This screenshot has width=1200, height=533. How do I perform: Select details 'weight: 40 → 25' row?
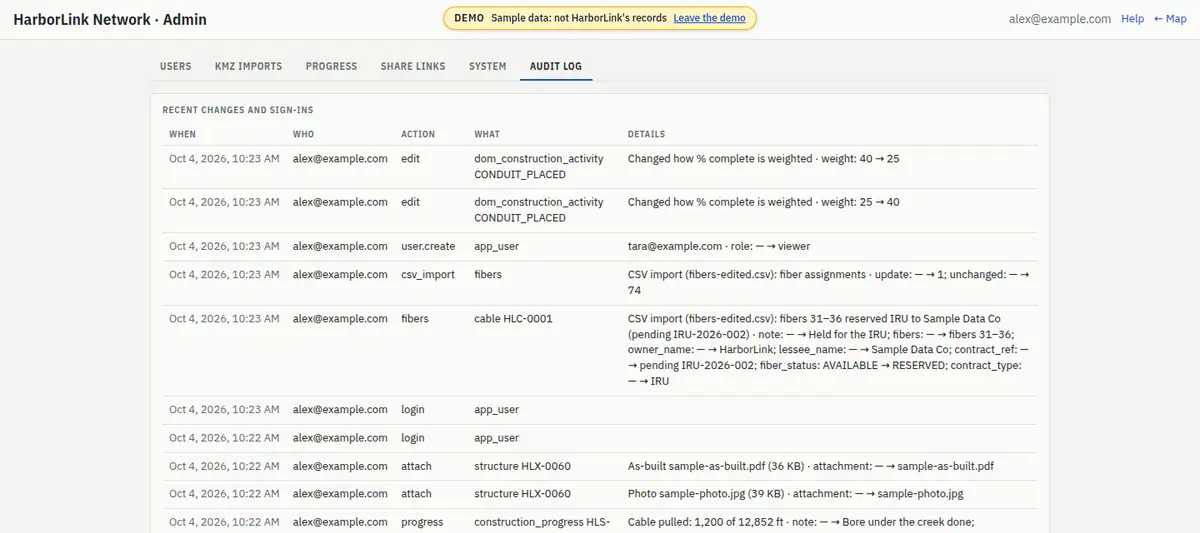pyautogui.click(x=600, y=167)
